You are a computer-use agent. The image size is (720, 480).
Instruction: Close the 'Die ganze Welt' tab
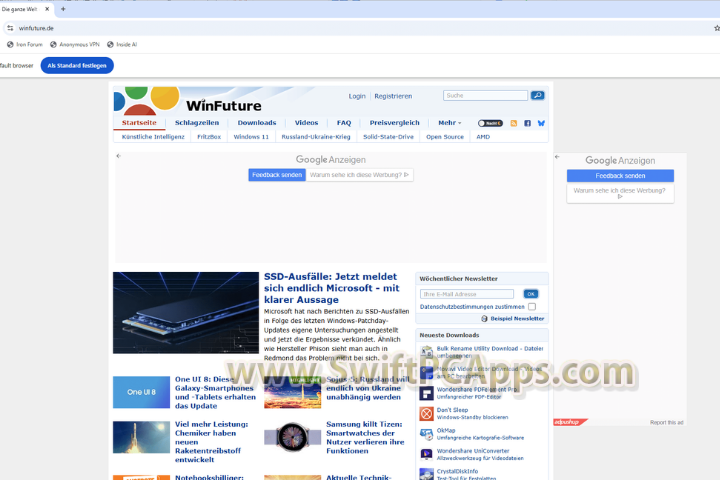click(x=47, y=9)
